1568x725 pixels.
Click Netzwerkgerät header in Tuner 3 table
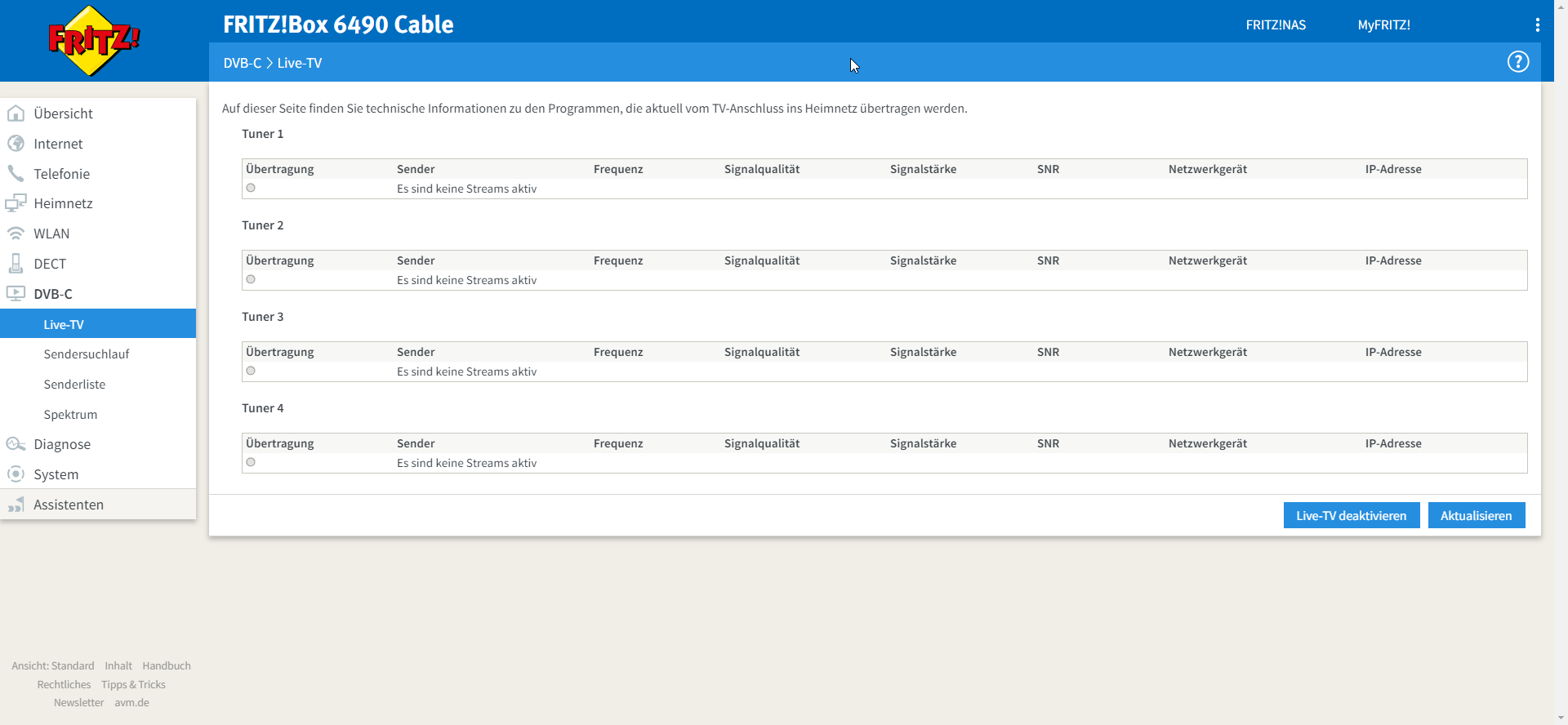(x=1208, y=352)
